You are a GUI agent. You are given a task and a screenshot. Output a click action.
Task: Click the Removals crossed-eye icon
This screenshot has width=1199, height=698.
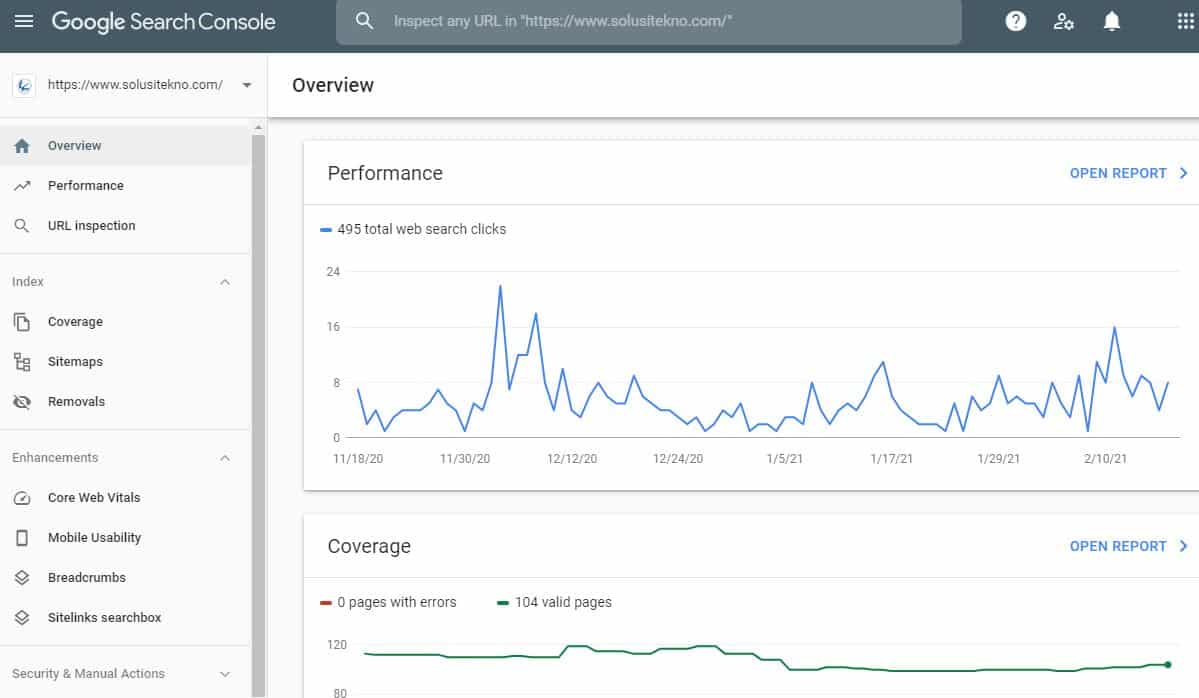22,401
